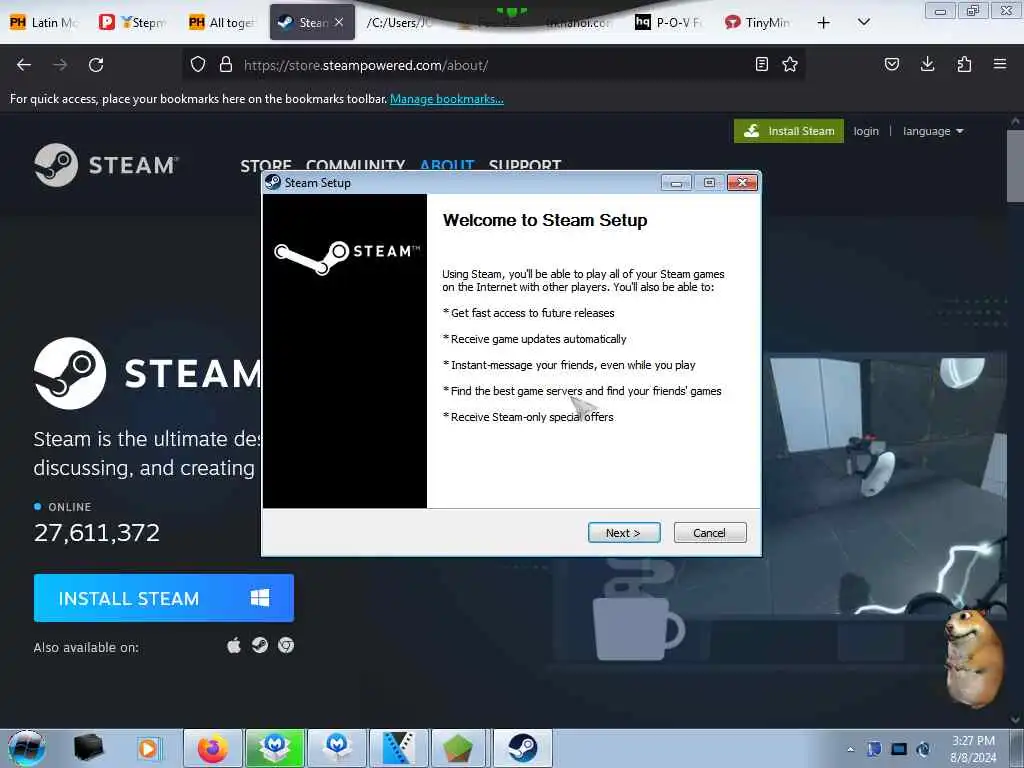Click the Steam taskbar icon

click(522, 748)
